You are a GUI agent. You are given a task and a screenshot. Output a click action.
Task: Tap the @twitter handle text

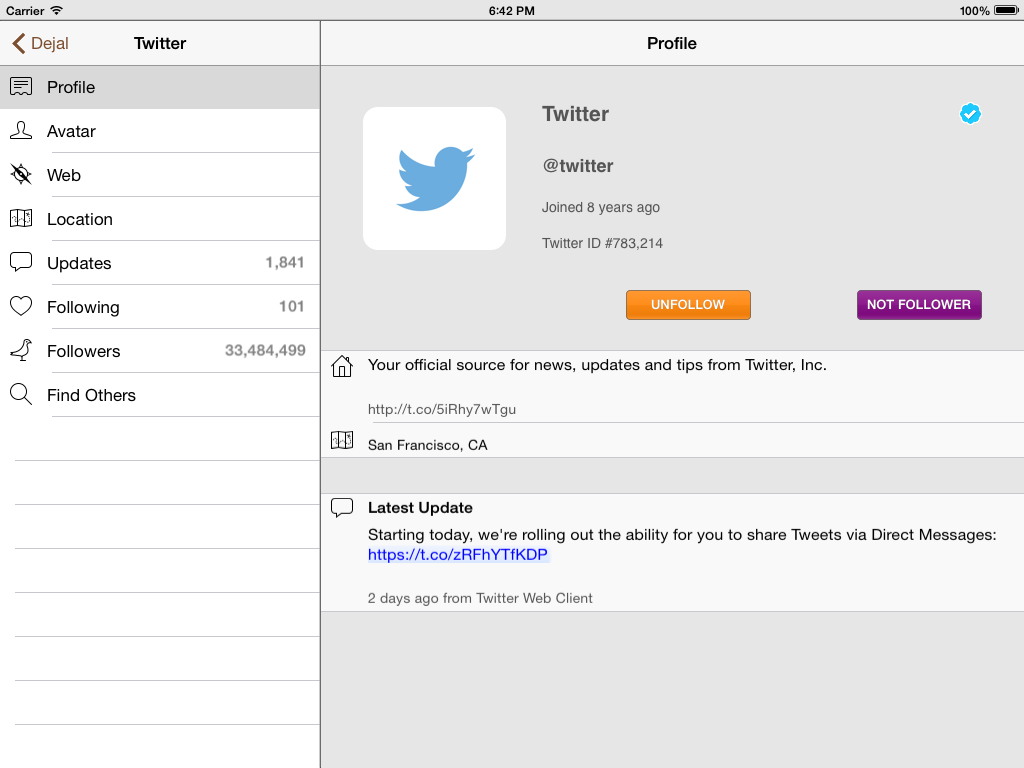[x=578, y=166]
